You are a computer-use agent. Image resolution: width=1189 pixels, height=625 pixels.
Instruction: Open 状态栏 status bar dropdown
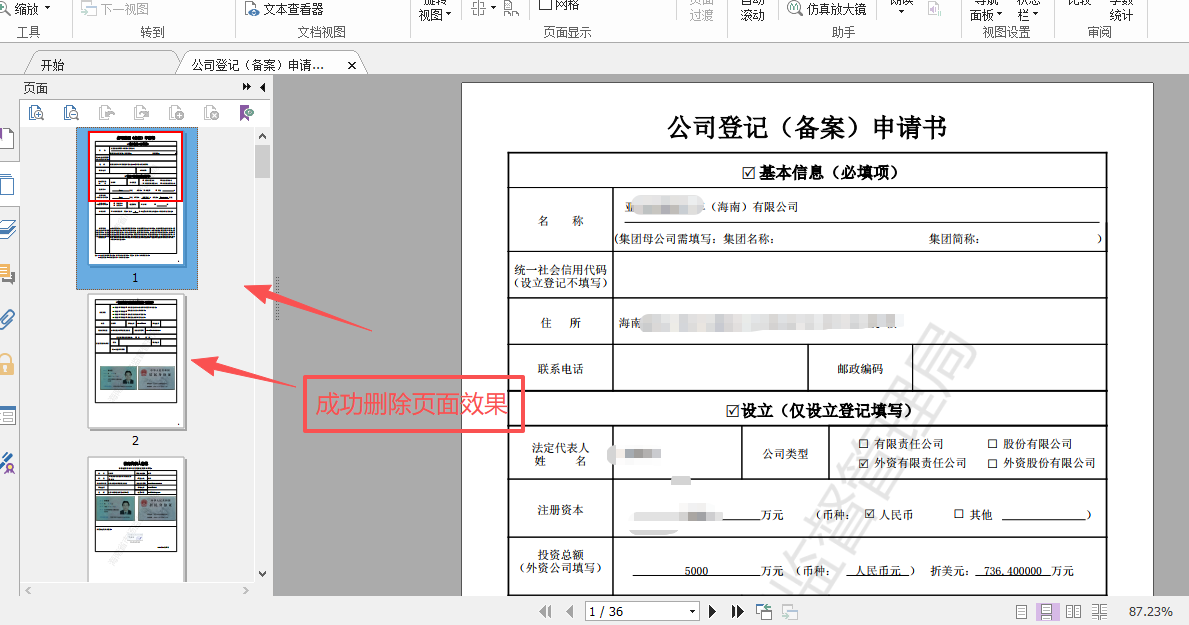[x=1028, y=11]
